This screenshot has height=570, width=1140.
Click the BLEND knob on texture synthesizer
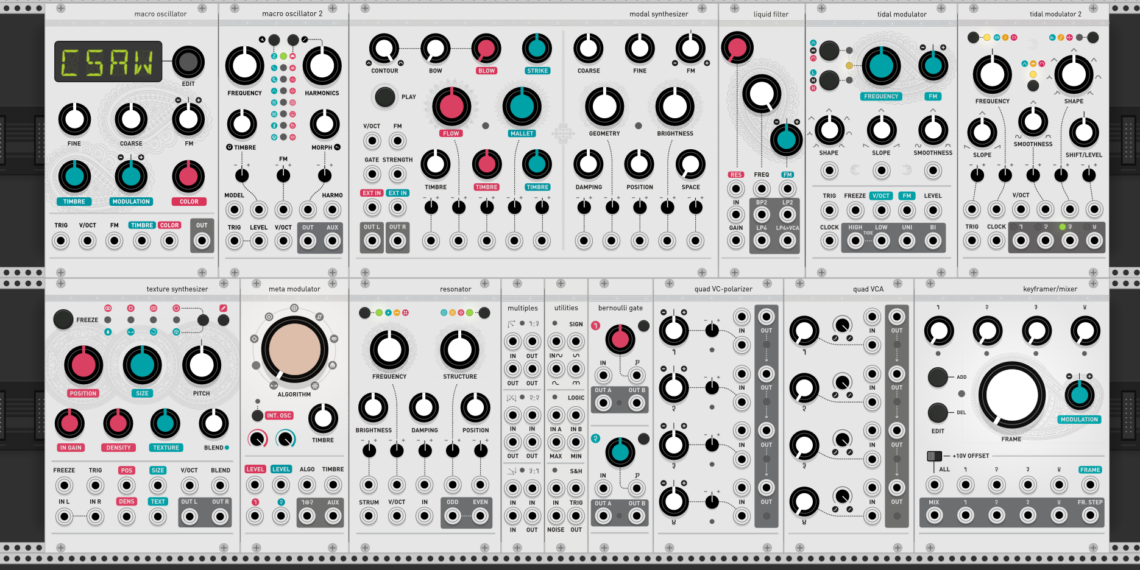(x=213, y=423)
